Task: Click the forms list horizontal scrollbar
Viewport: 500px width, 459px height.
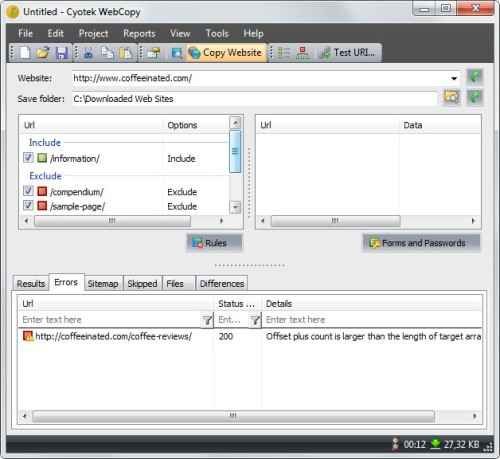Action: [x=335, y=221]
